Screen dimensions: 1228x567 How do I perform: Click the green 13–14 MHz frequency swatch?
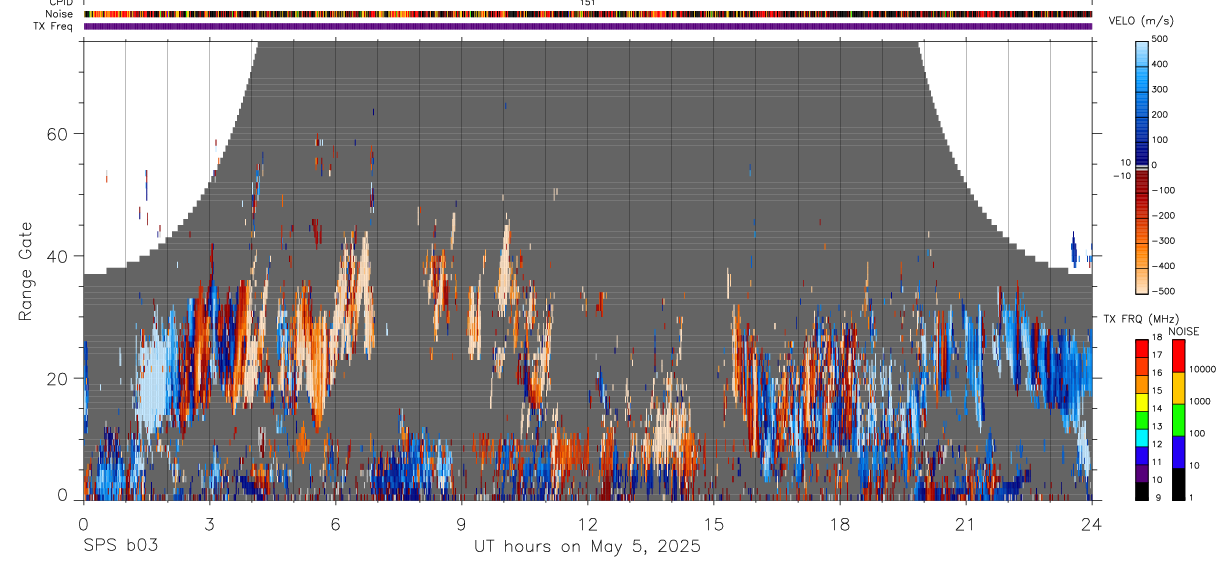pos(1141,419)
